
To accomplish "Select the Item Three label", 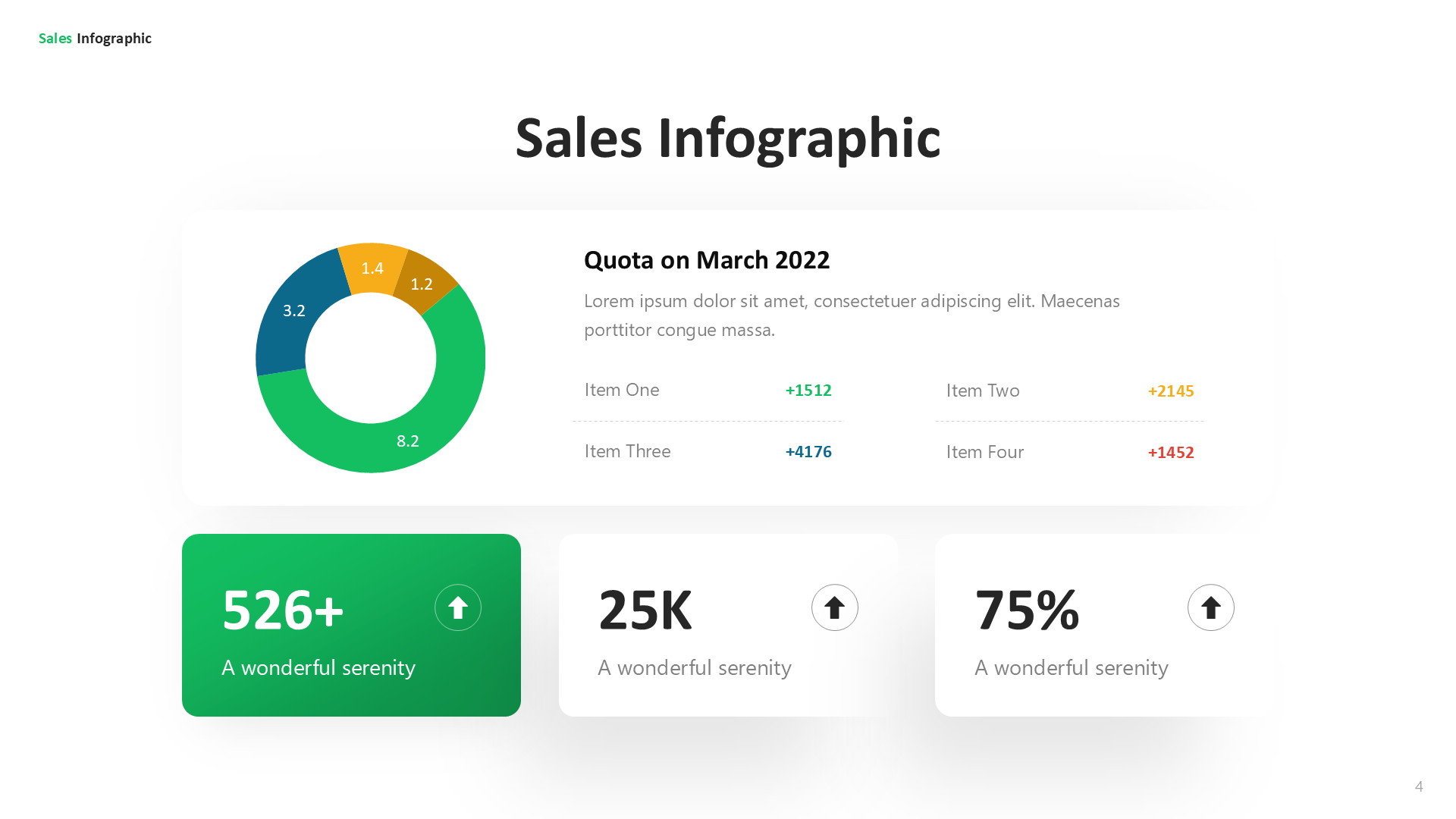I will pyautogui.click(x=627, y=451).
